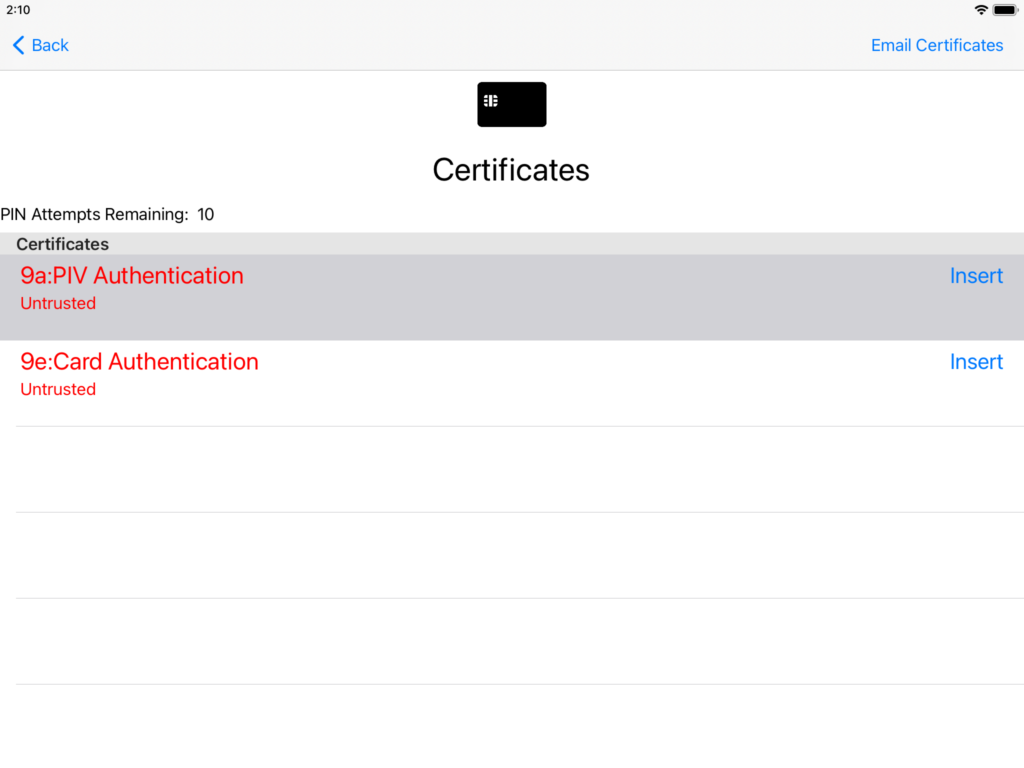
Task: Tap the Wi-Fi status icon
Action: (x=980, y=10)
